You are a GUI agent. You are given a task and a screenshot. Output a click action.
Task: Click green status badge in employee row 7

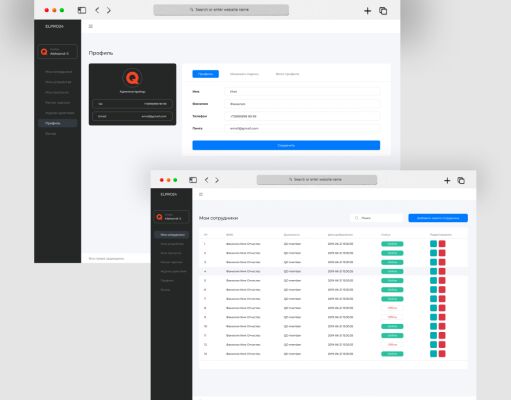coord(392,299)
